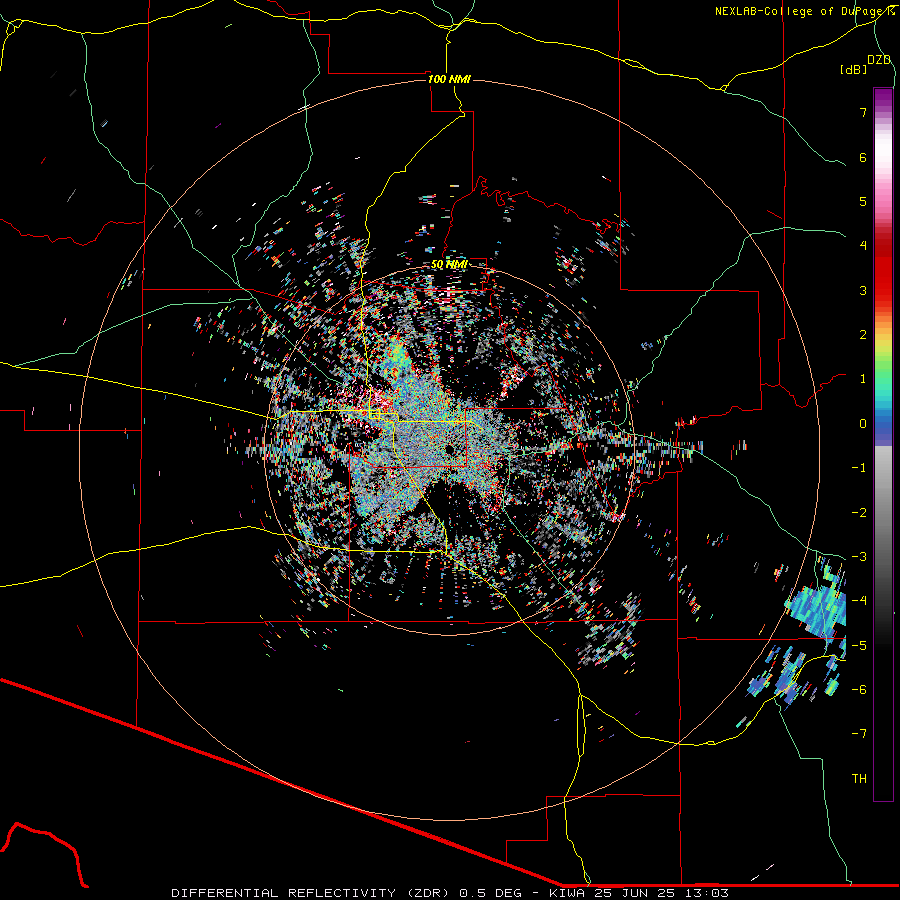Screen dimensions: 900x900
Task: Click the colorbar value label 6
Action: pos(863,157)
